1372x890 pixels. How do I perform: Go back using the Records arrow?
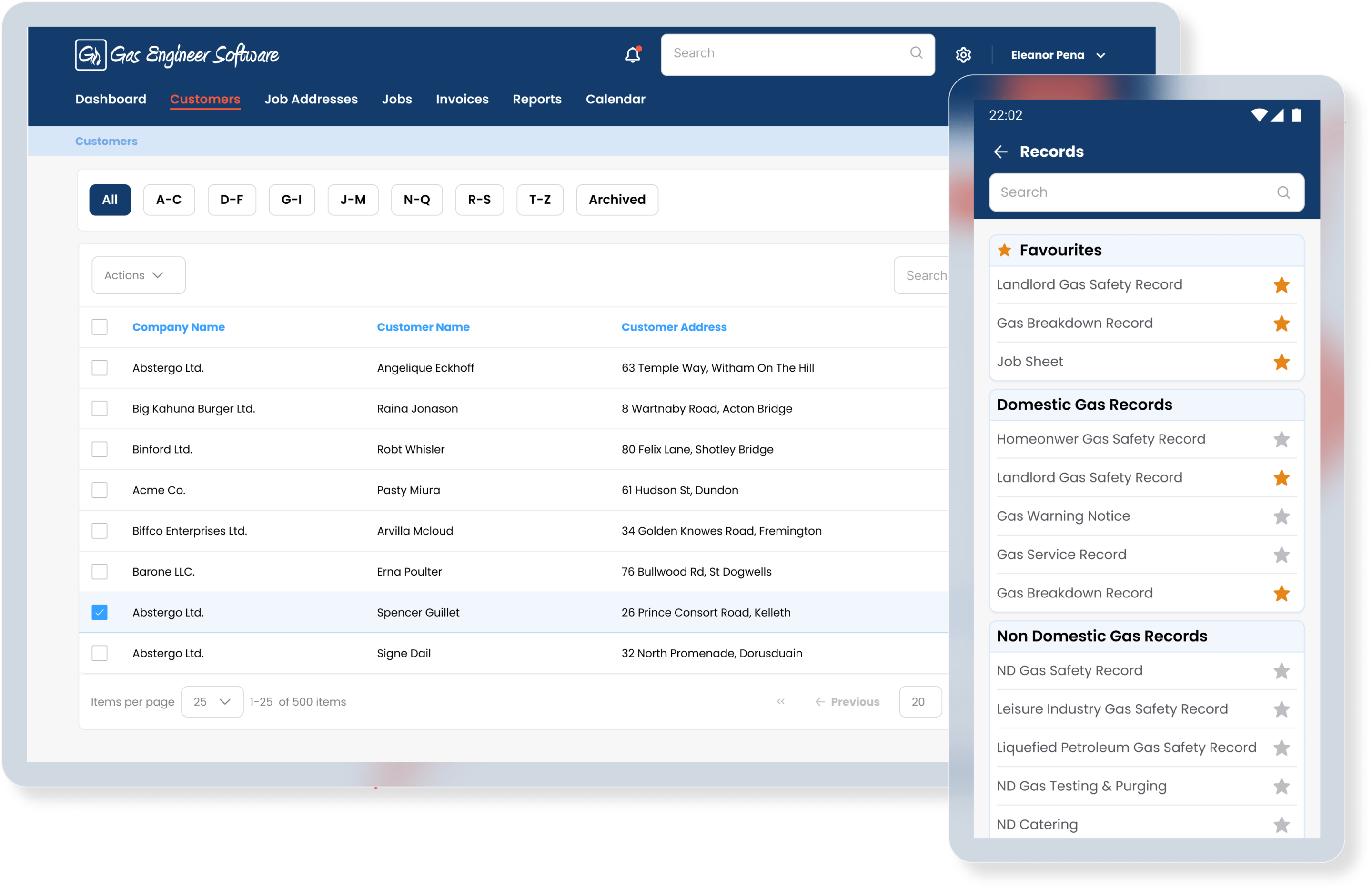tap(1001, 152)
